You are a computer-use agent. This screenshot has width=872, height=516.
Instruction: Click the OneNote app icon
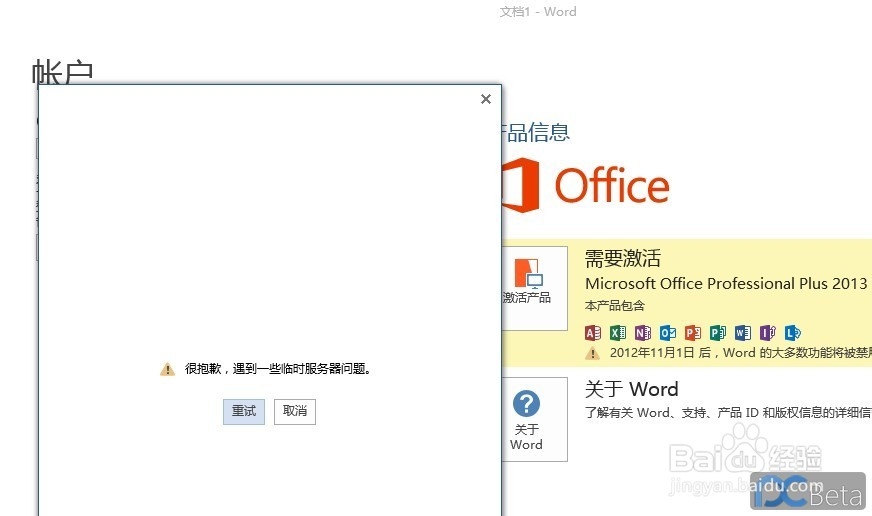(x=643, y=333)
